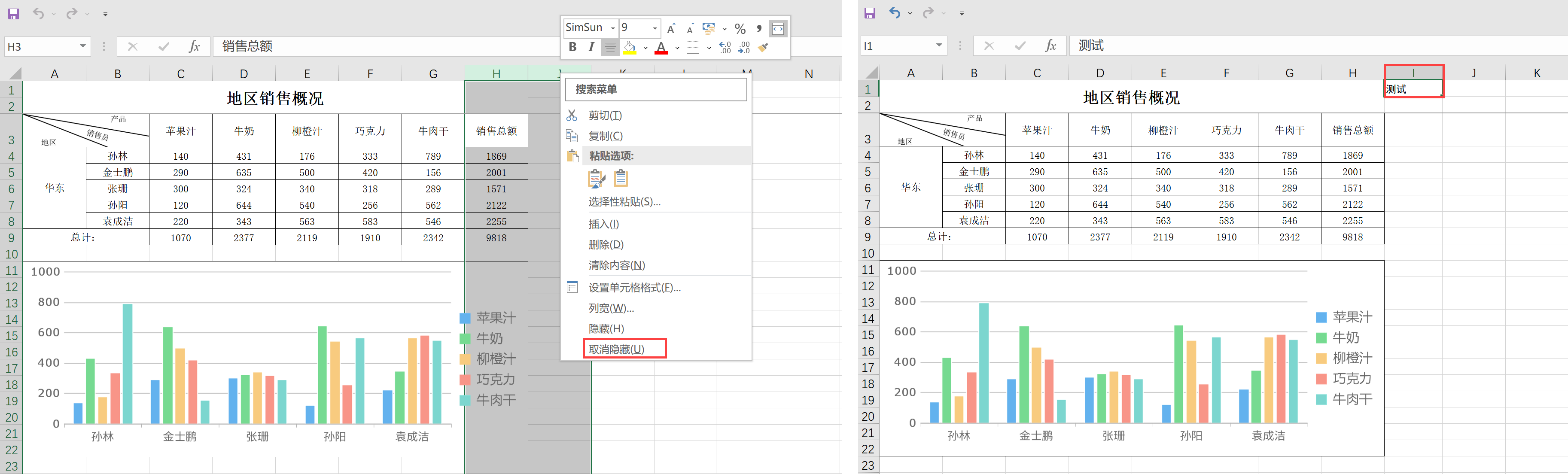Click the 搜索菜单 search field
1568x474 pixels.
(x=656, y=89)
